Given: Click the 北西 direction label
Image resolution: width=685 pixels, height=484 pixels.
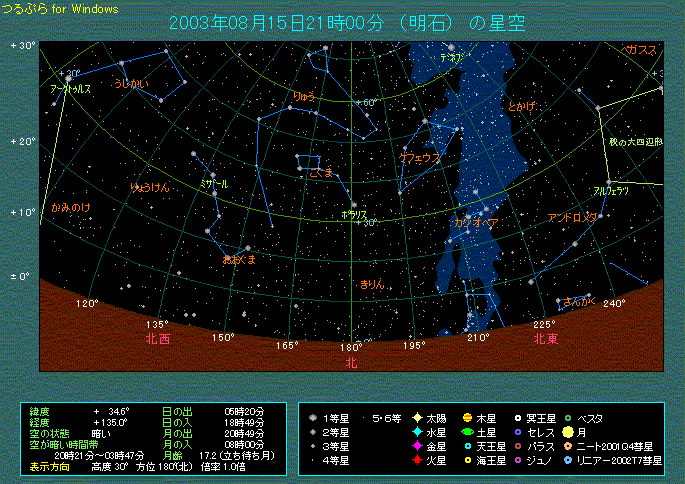Looking at the screenshot, I should click(158, 339).
